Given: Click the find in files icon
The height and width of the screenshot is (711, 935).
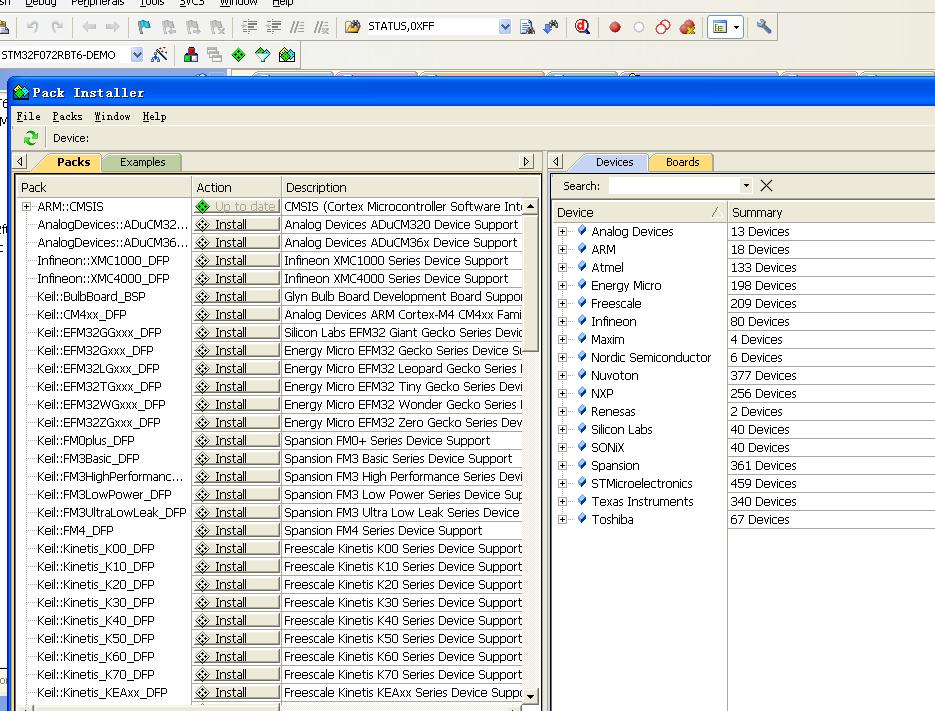Looking at the screenshot, I should pyautogui.click(x=527, y=27).
